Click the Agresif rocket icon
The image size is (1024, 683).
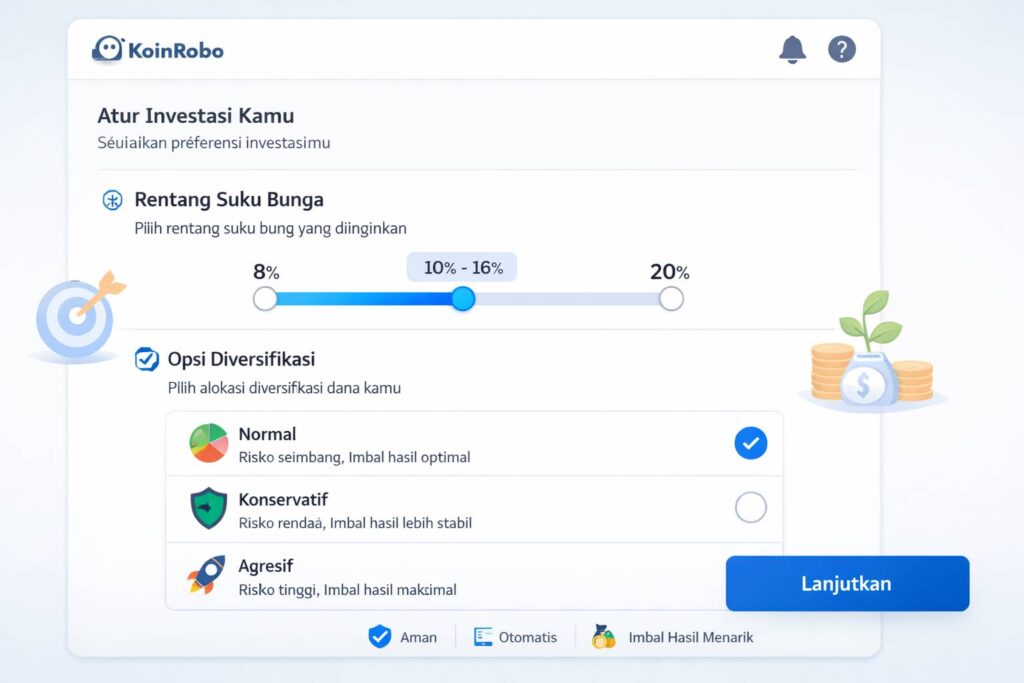pos(206,575)
